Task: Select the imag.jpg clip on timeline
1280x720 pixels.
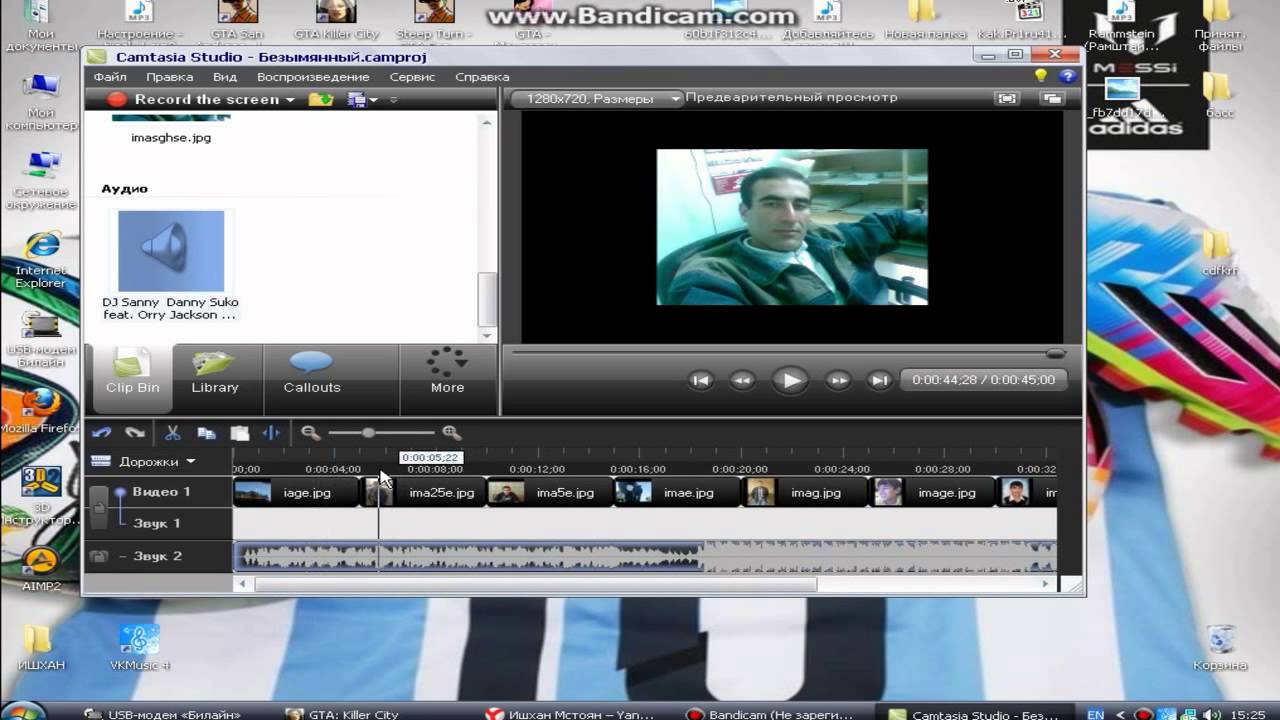Action: click(x=805, y=492)
